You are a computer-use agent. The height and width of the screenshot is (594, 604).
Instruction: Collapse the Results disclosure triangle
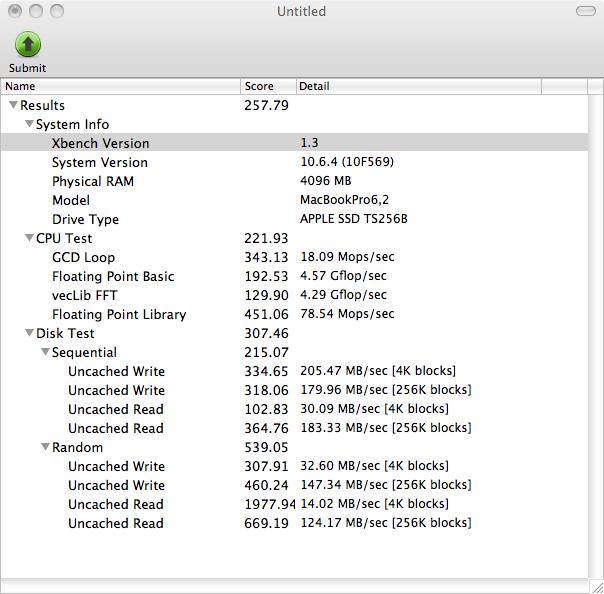13,105
